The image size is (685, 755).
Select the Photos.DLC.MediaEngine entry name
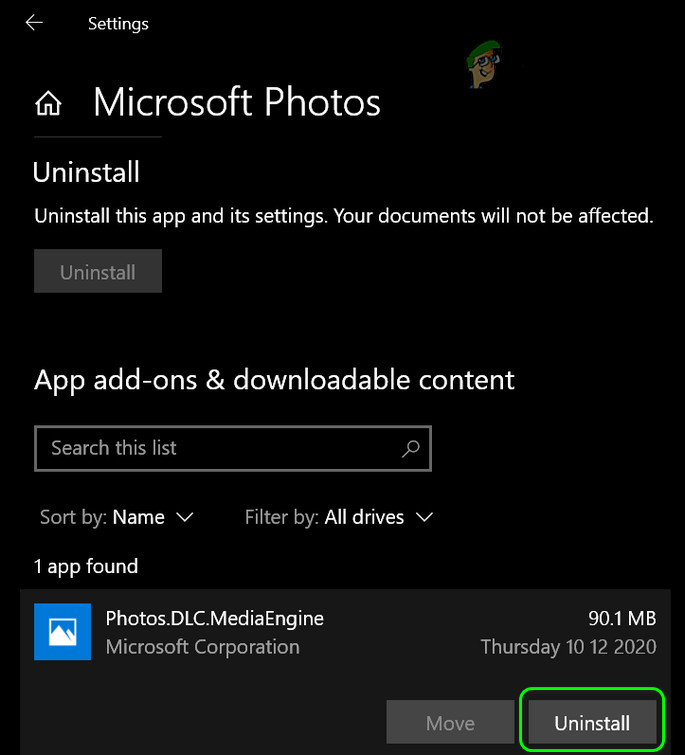coord(214,618)
